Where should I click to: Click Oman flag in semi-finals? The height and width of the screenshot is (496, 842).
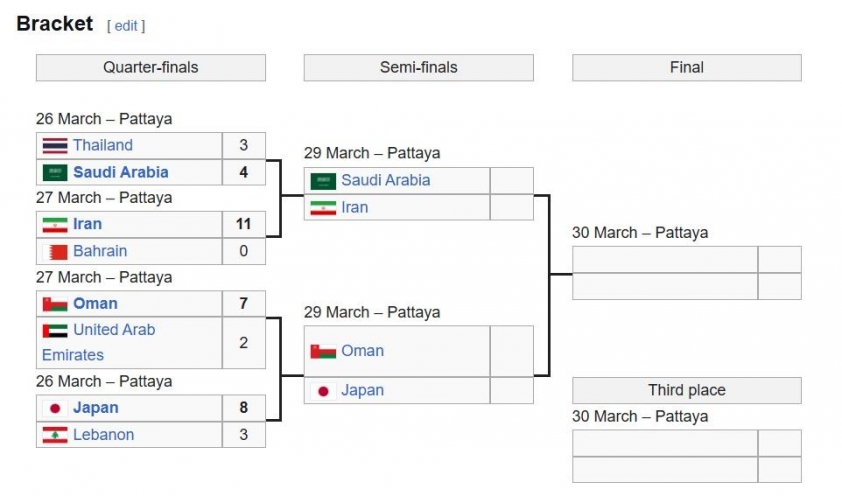[323, 351]
